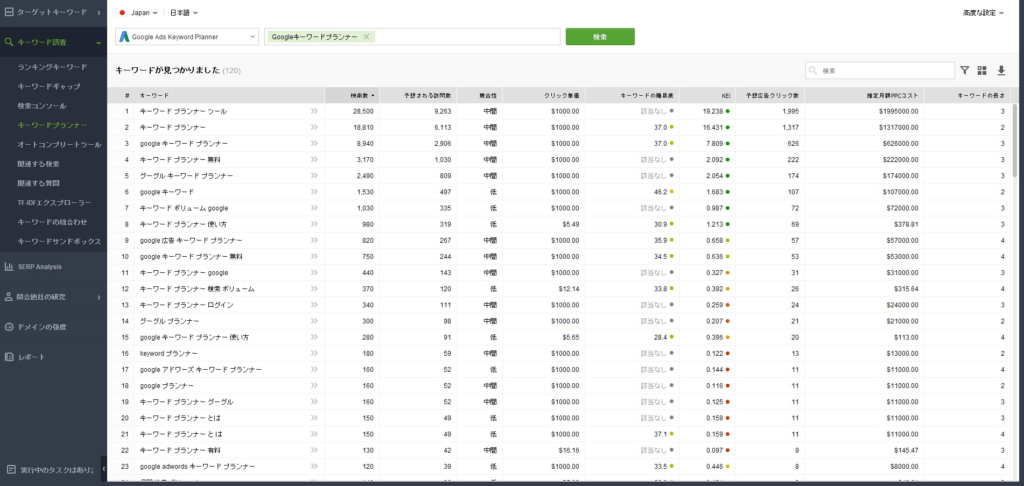Select the keyword cell キーワード プランナー 無料 row 4
Screen dimensions: 1024x486
coord(180,159)
